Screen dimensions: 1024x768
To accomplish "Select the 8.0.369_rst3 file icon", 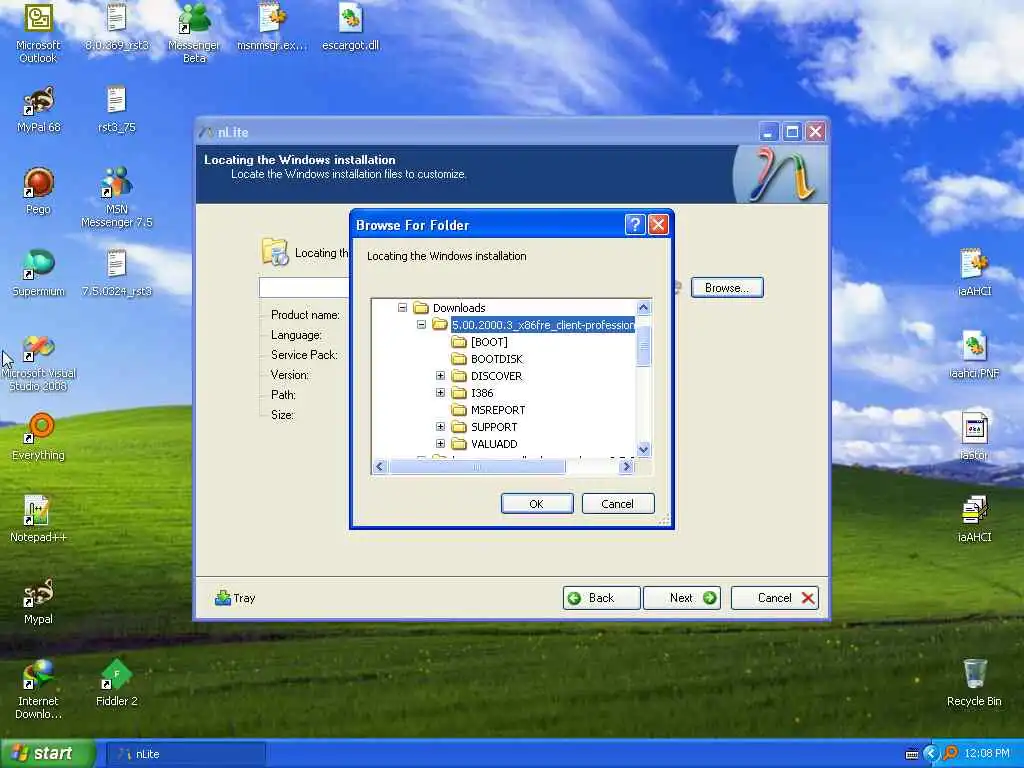I will pyautogui.click(x=116, y=27).
